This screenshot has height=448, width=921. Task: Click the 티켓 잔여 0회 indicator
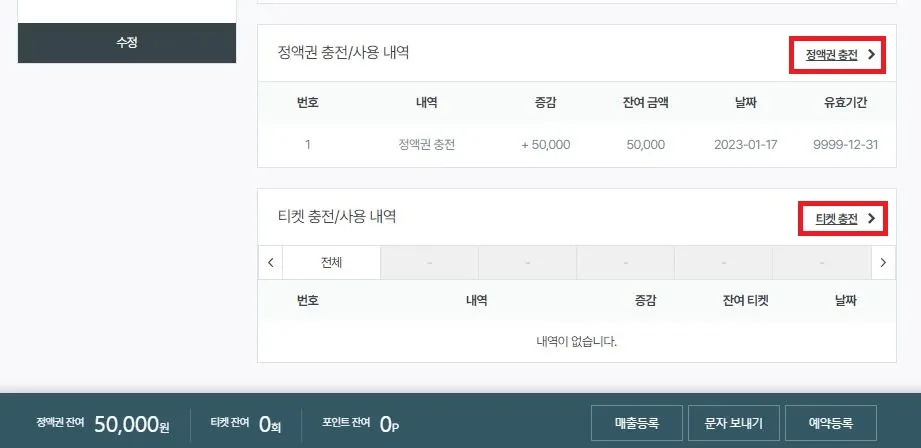point(246,424)
